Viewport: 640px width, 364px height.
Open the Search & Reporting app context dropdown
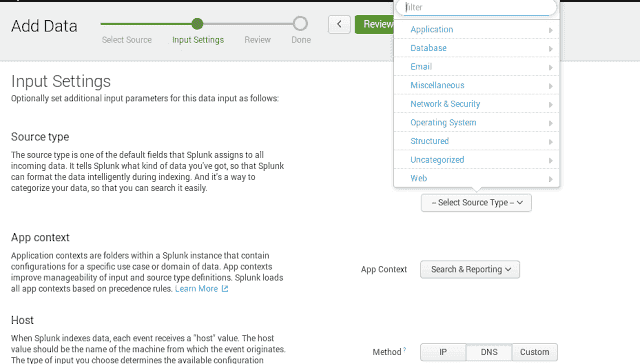click(x=470, y=269)
